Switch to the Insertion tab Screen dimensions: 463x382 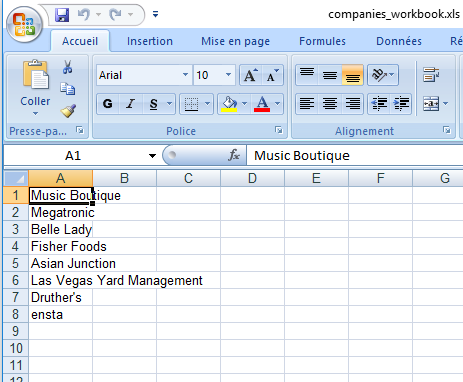pyautogui.click(x=150, y=41)
